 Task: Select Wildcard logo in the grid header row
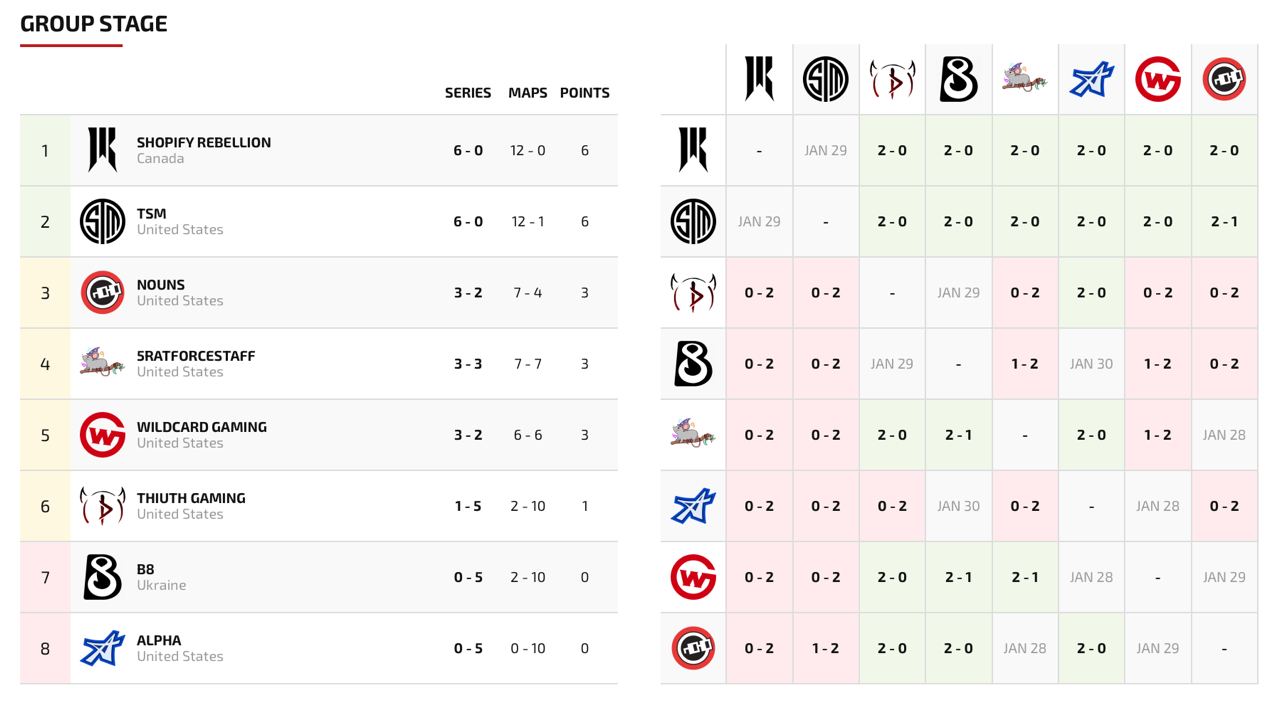click(x=1158, y=79)
